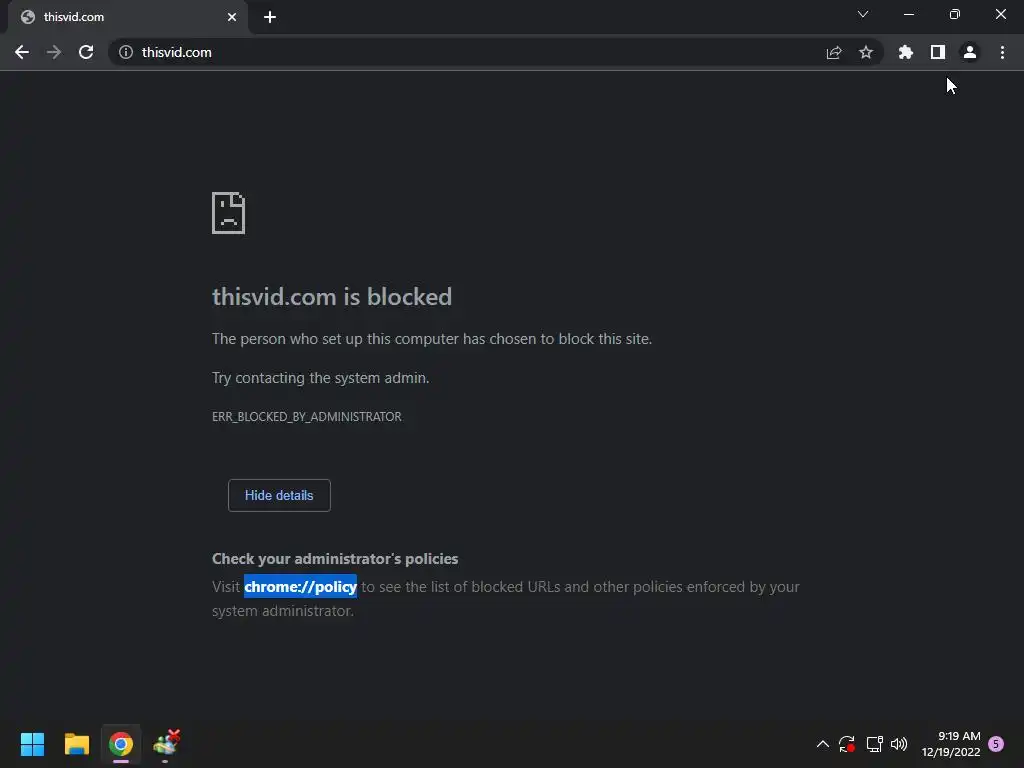This screenshot has height=768, width=1024.
Task: Click the sync tray icon with red dot
Action: pyautogui.click(x=847, y=744)
